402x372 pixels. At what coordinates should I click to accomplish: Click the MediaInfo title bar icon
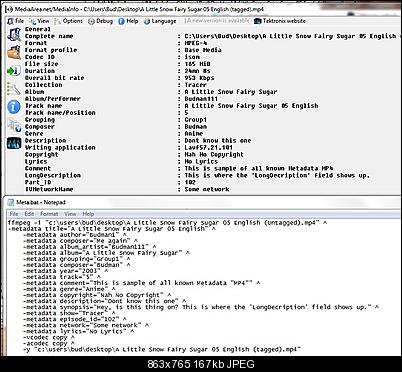click(x=9, y=9)
